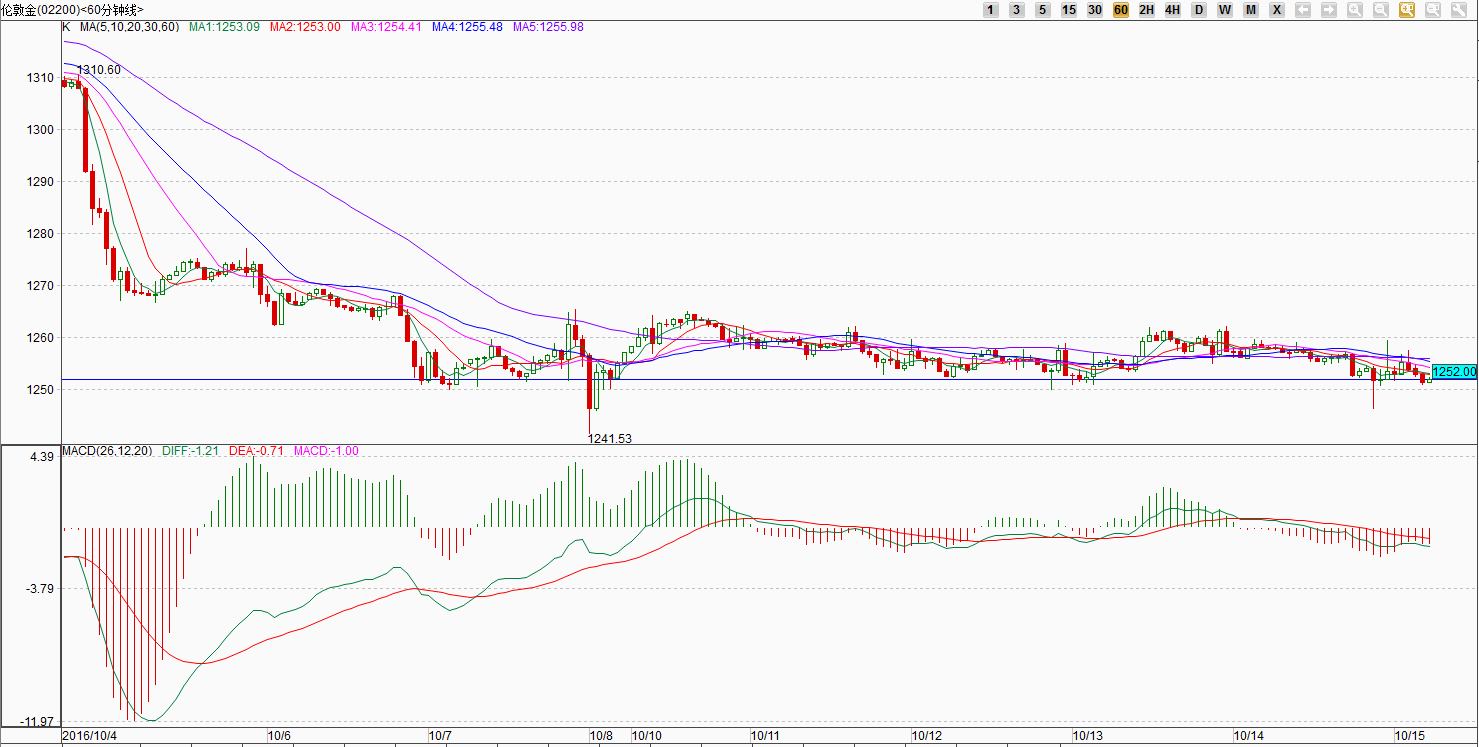Click the 10/15 date label
Screen dimensions: 1479x747
(1410, 736)
